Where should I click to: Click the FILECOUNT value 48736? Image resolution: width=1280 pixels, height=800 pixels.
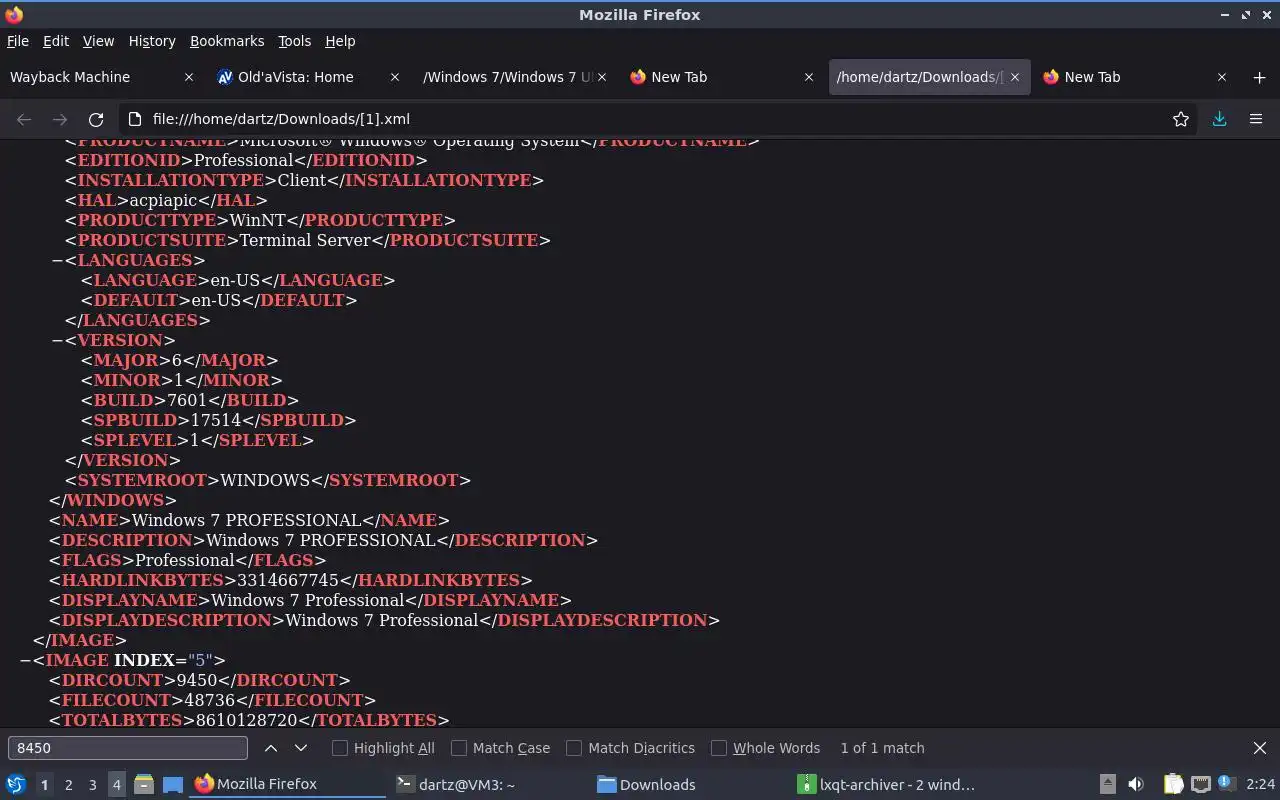(211, 700)
